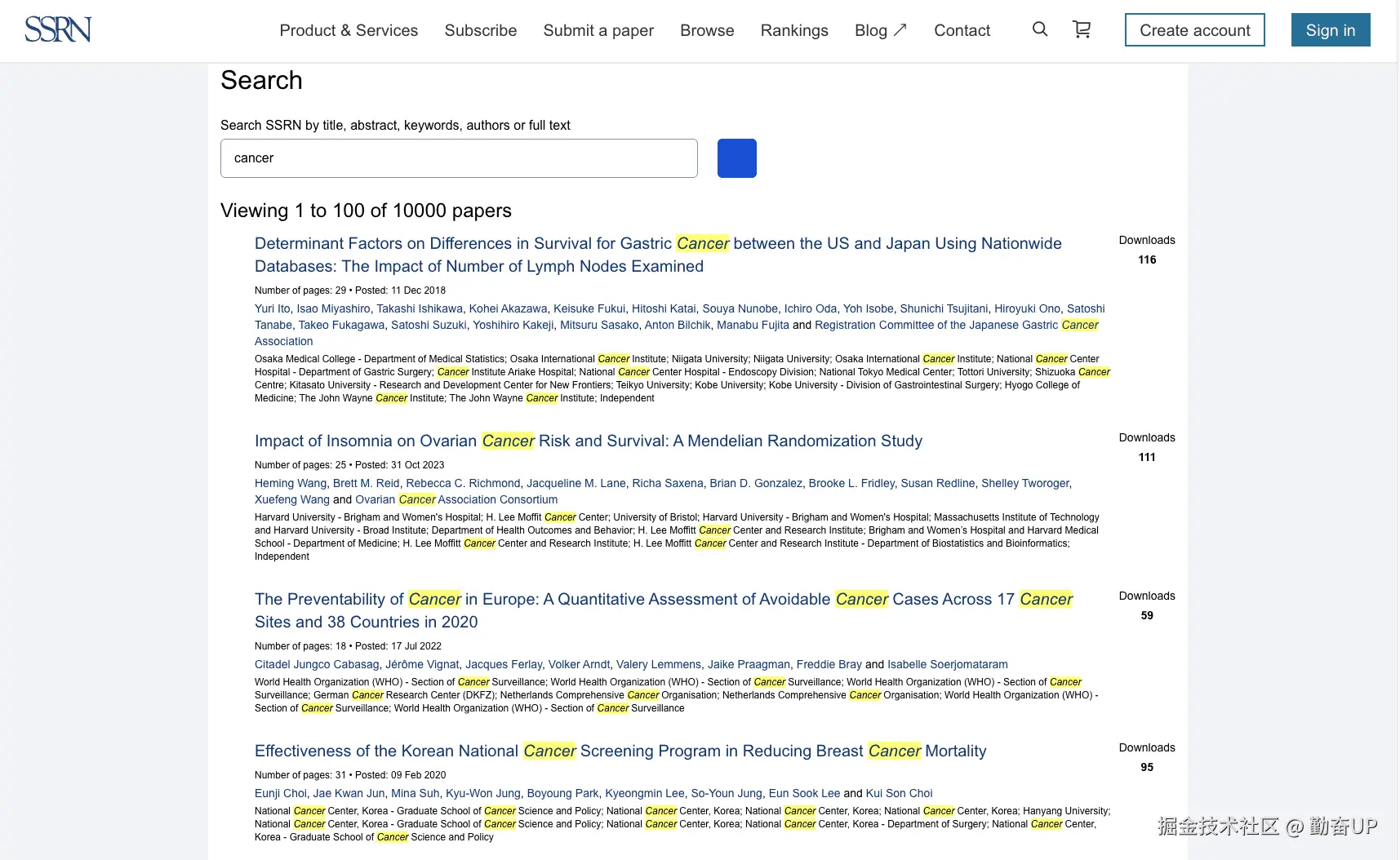Screen dimensions: 1400x860
Task: Open the Rankings page
Action: point(793,30)
